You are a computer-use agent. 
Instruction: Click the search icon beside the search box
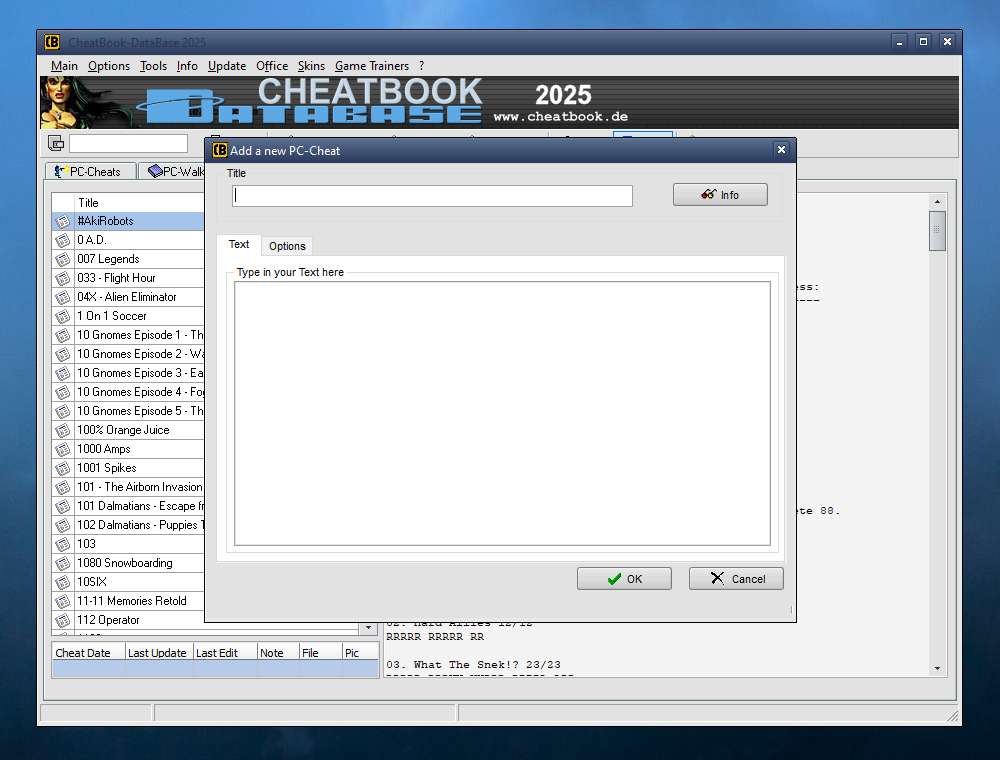click(x=56, y=143)
